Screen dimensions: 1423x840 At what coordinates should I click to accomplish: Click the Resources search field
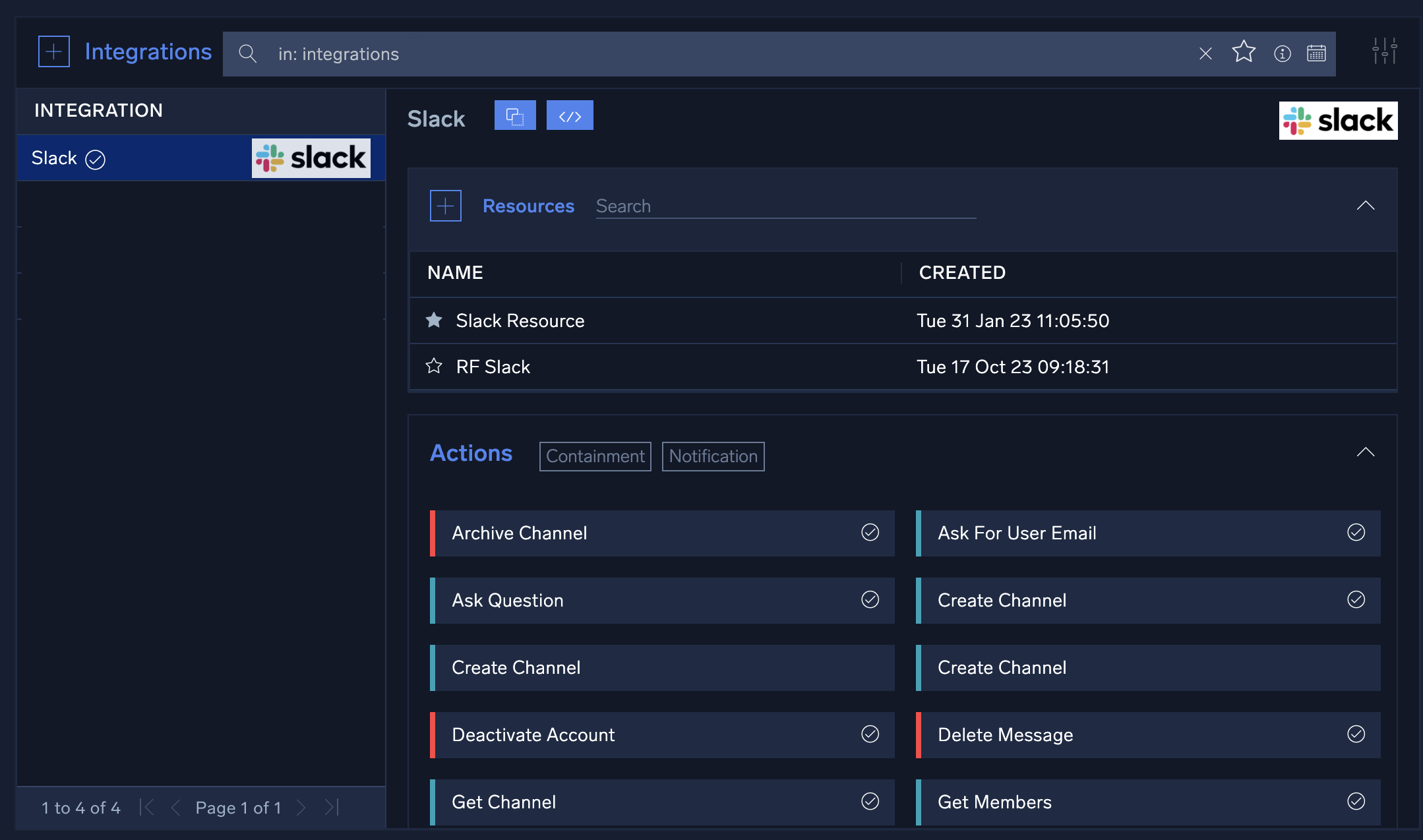pos(785,206)
